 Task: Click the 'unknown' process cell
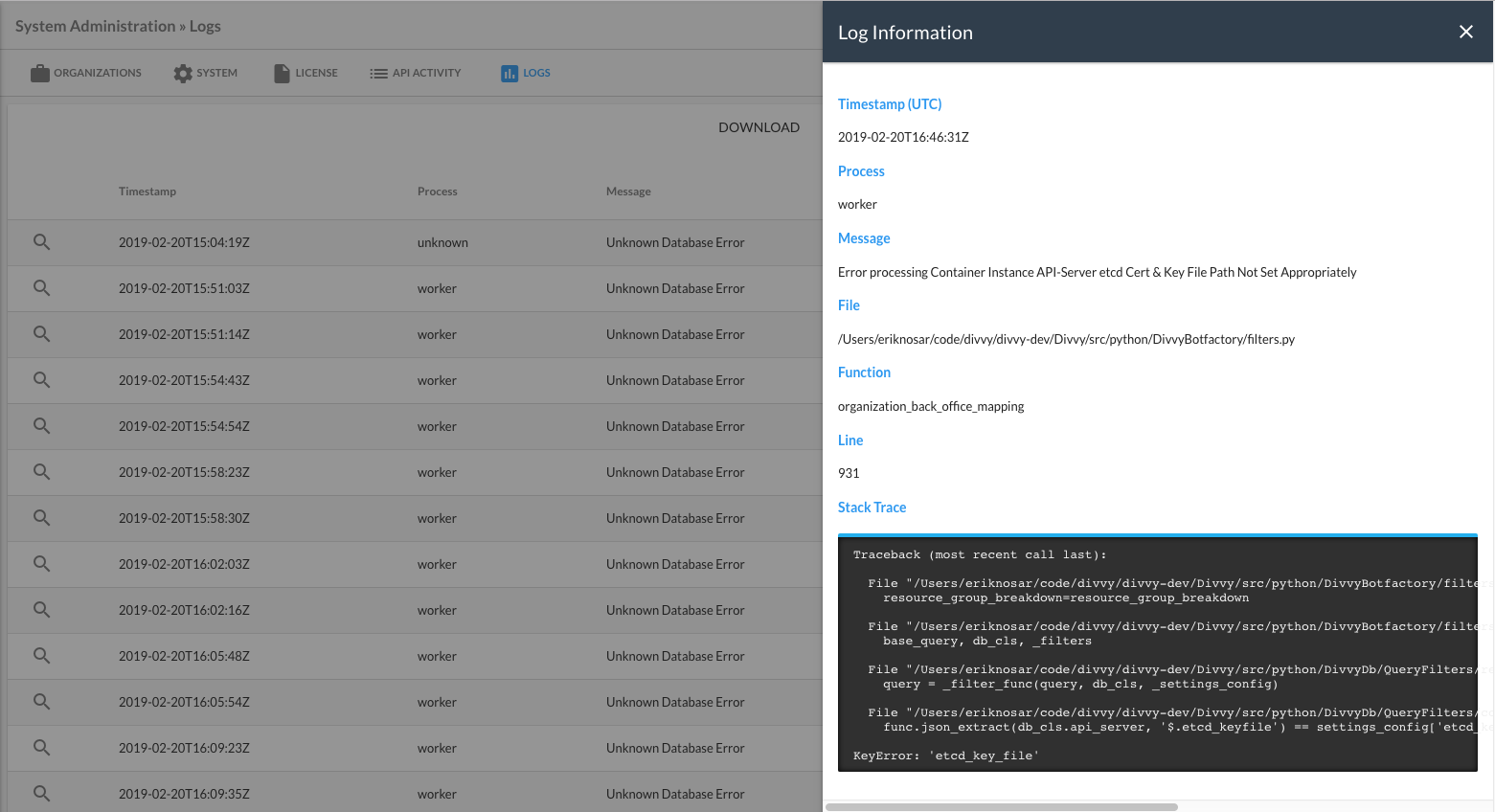tap(442, 242)
